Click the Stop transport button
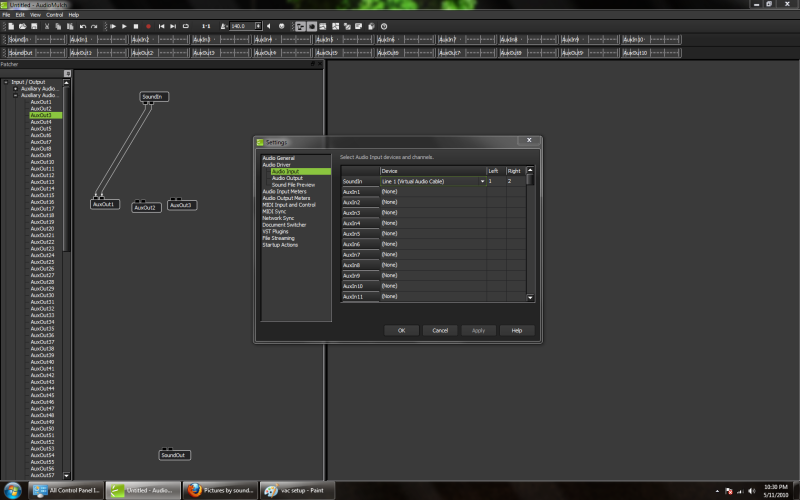The width and height of the screenshot is (800, 500). [x=137, y=25]
